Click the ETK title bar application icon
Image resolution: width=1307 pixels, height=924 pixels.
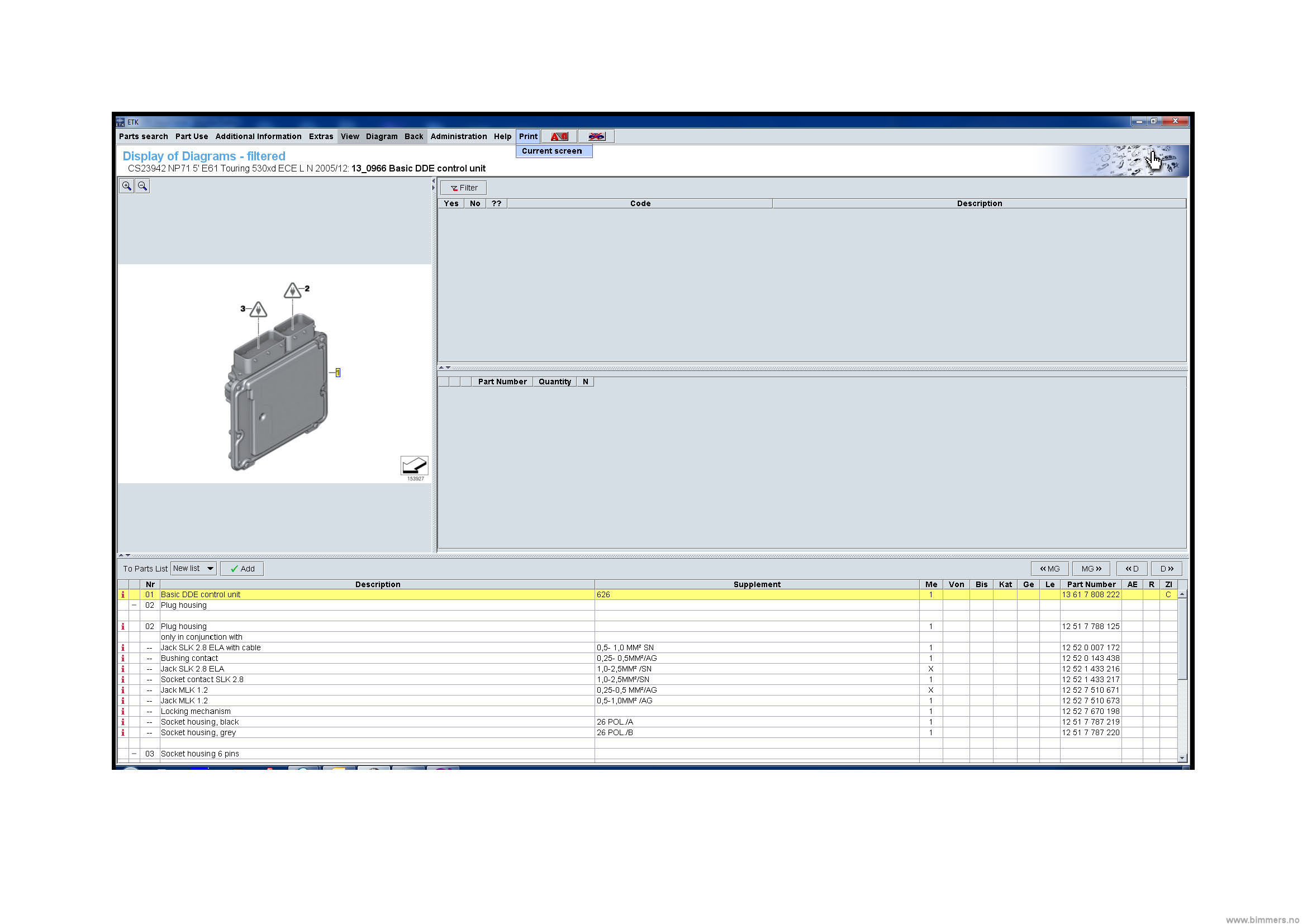(x=120, y=122)
